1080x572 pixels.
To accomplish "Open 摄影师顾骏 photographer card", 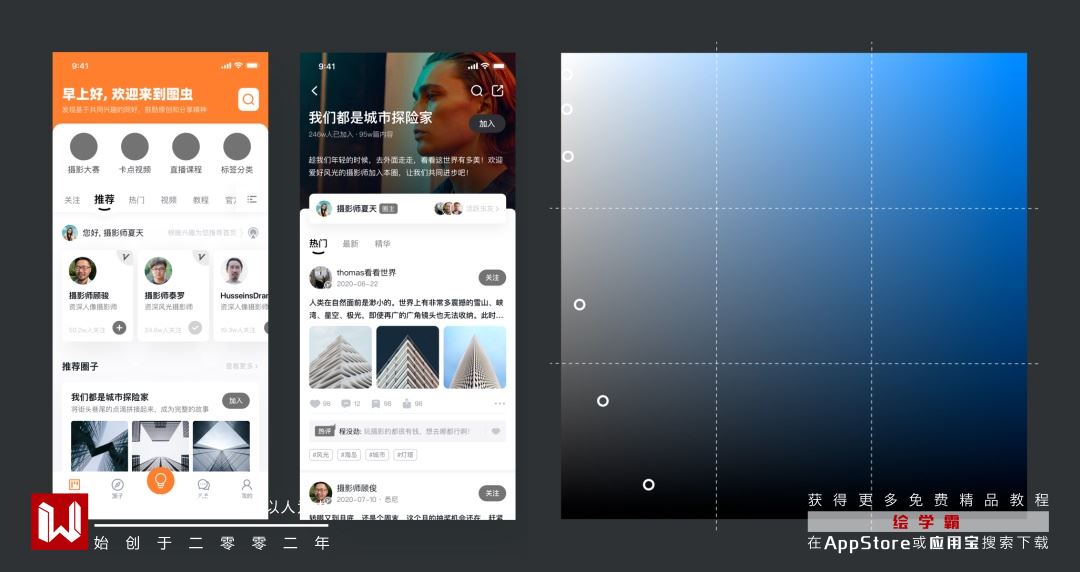I will [97, 296].
